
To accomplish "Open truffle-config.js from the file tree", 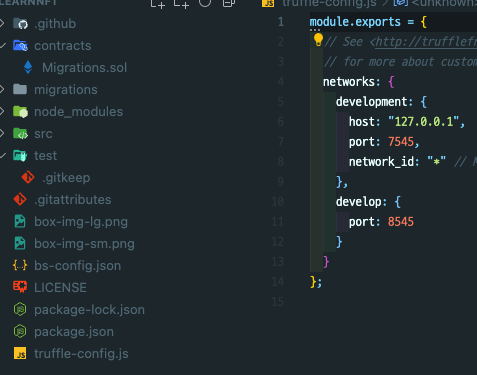I will [x=81, y=354].
